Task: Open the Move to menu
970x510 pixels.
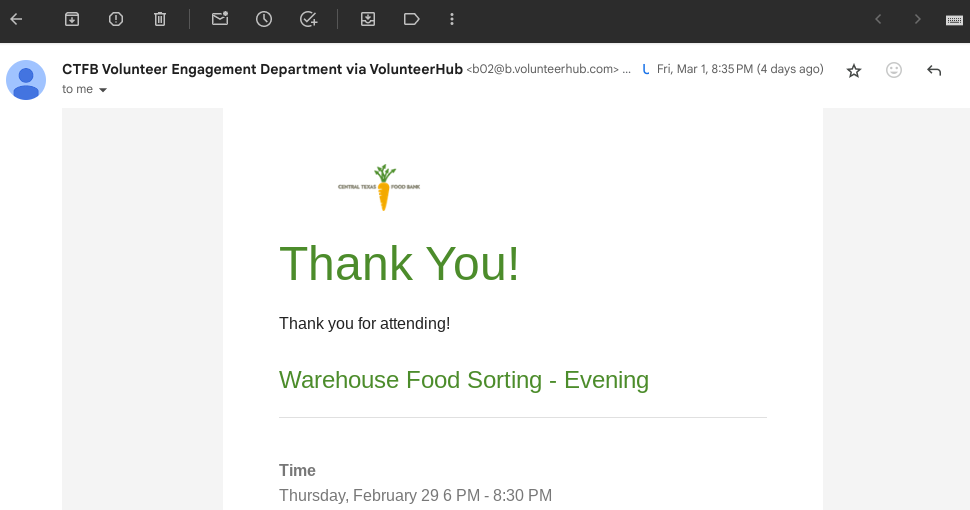Action: [x=368, y=19]
